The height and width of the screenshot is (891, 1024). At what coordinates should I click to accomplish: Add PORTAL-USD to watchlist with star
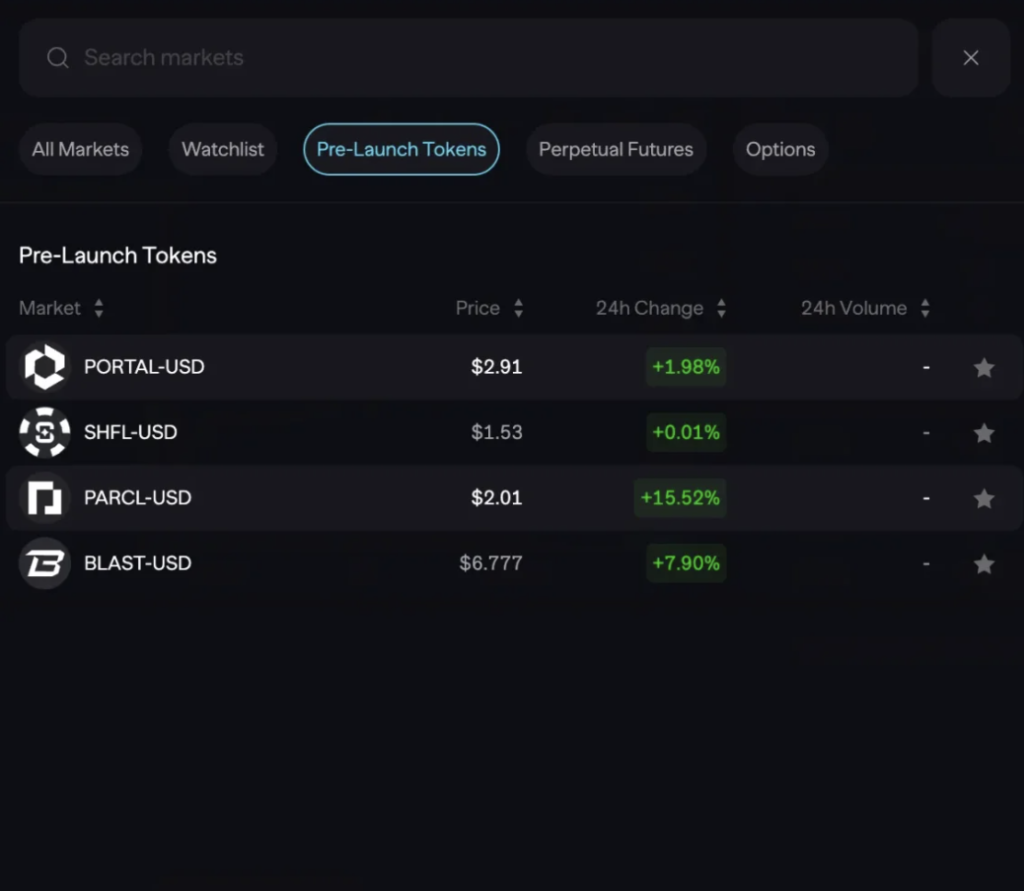coord(984,368)
